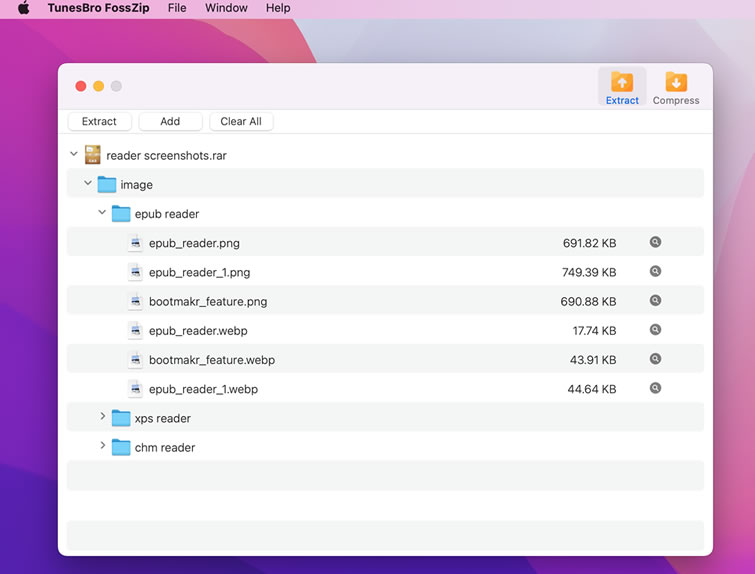Screen dimensions: 755x574
Task: Click the Extract button in the action bar
Action: (100, 121)
